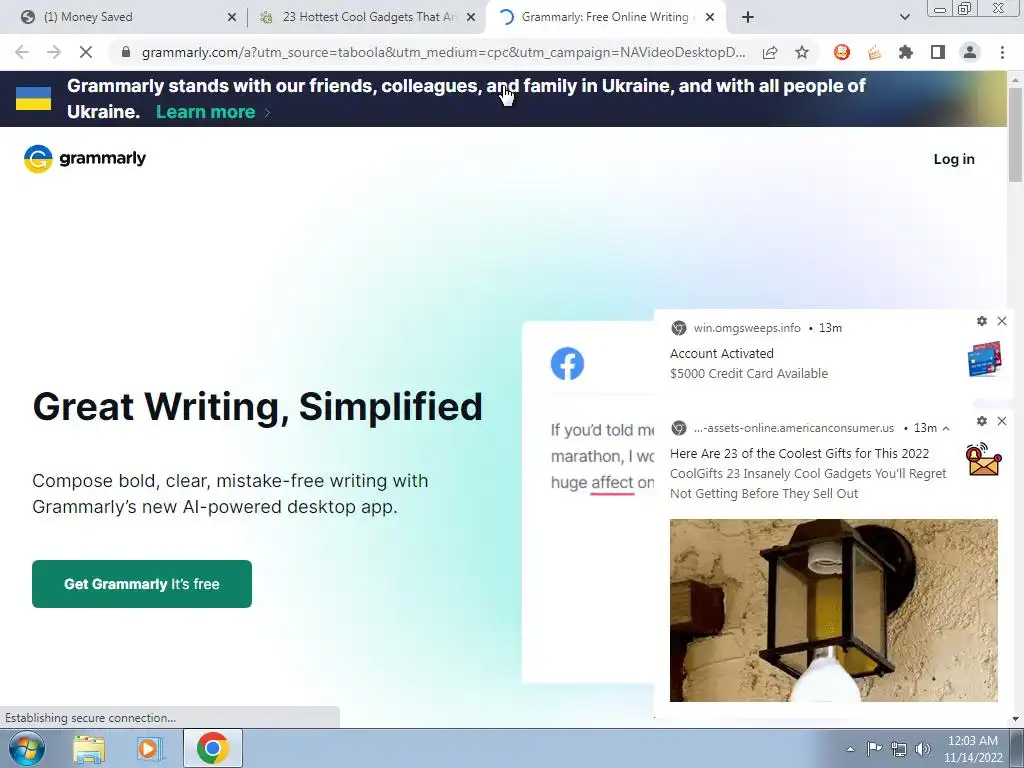Open settings gear of omgsweeps notification
1024x768 pixels.
coord(982,321)
